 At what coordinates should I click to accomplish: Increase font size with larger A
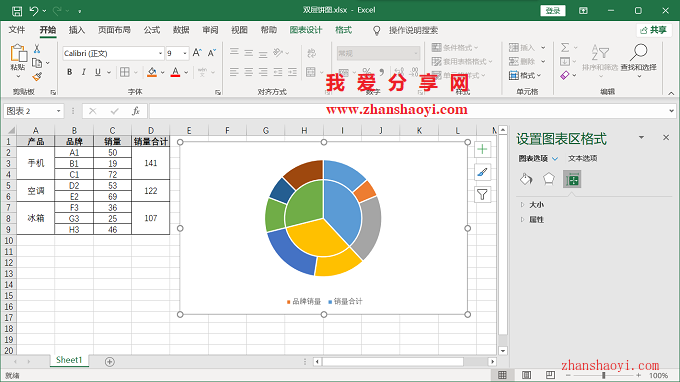197,53
